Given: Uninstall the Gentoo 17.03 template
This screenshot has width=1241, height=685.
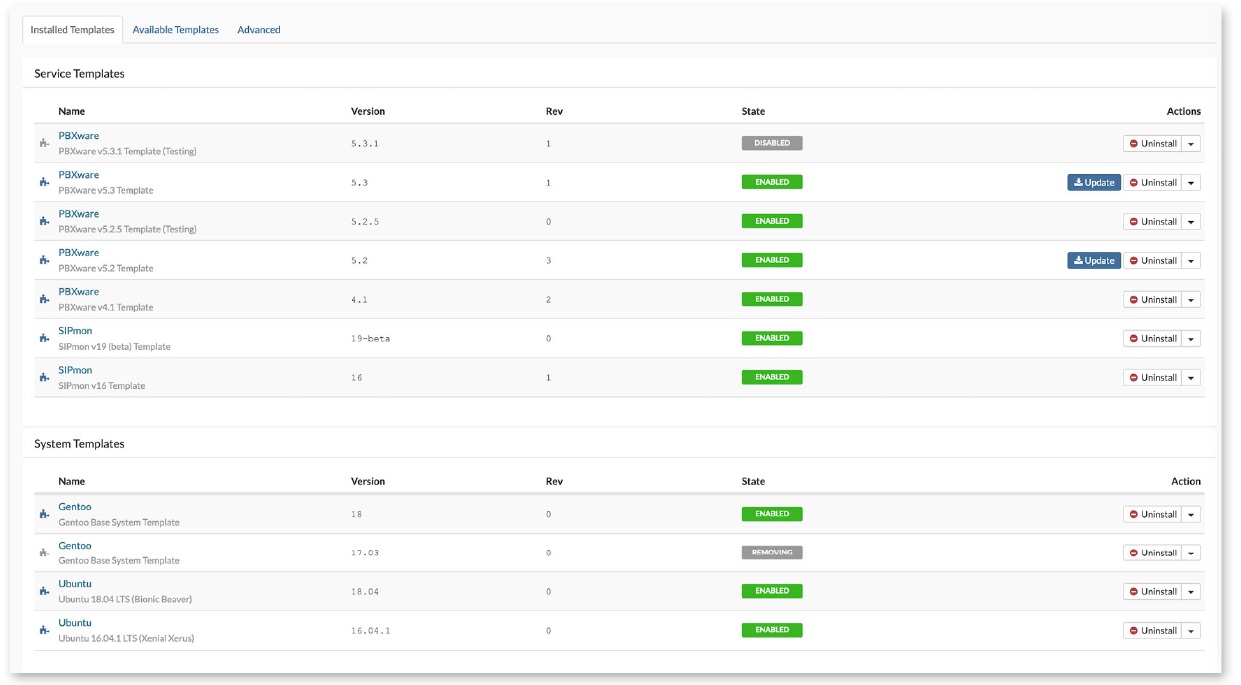Looking at the screenshot, I should [x=1155, y=551].
